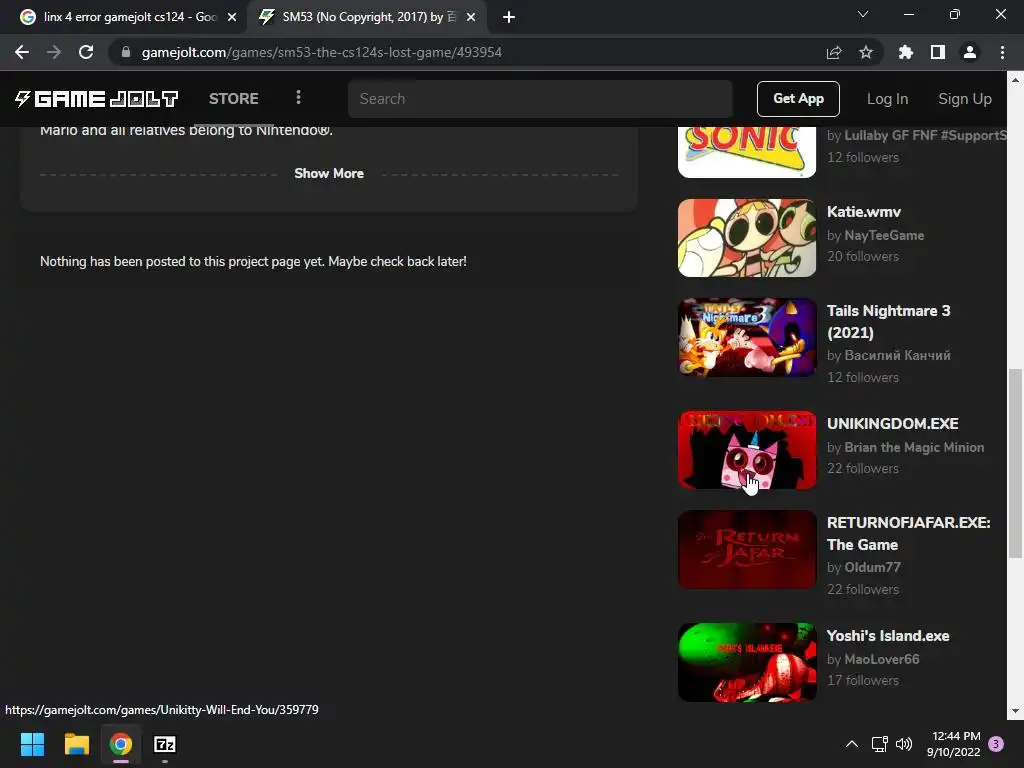Open the UNIKINGDOM.EXE game title
The width and height of the screenshot is (1024, 768).
tap(892, 423)
